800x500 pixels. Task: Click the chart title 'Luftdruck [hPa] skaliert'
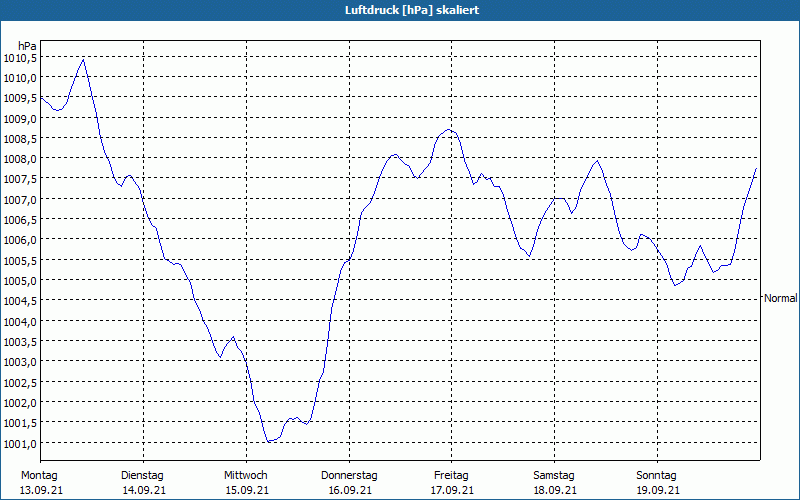coord(412,10)
